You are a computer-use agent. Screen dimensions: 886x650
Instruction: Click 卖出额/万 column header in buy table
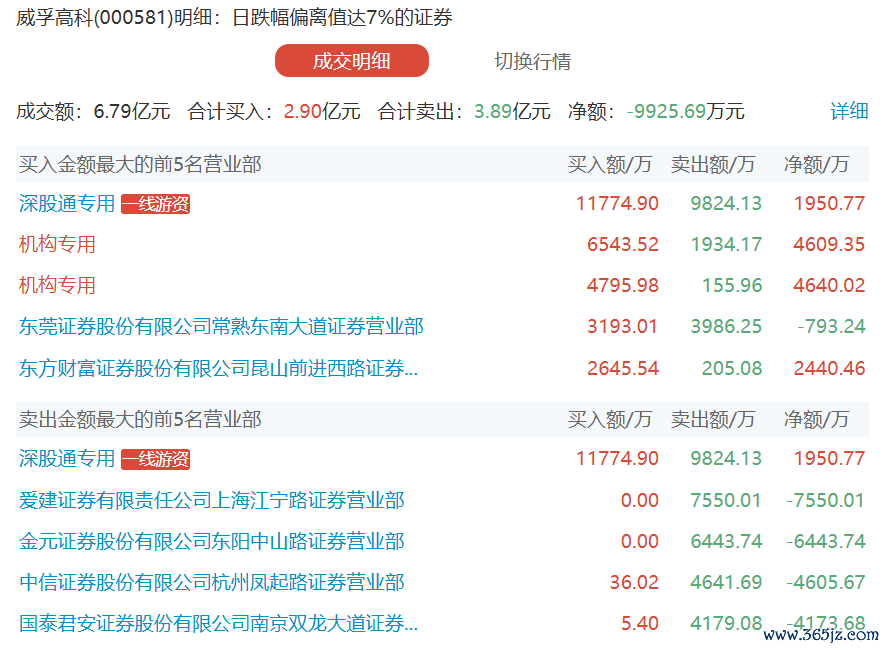click(x=713, y=164)
